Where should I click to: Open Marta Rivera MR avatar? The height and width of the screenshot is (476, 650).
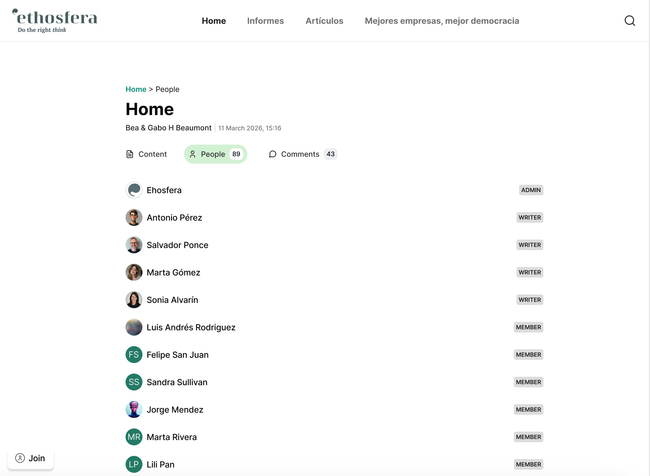pos(134,437)
